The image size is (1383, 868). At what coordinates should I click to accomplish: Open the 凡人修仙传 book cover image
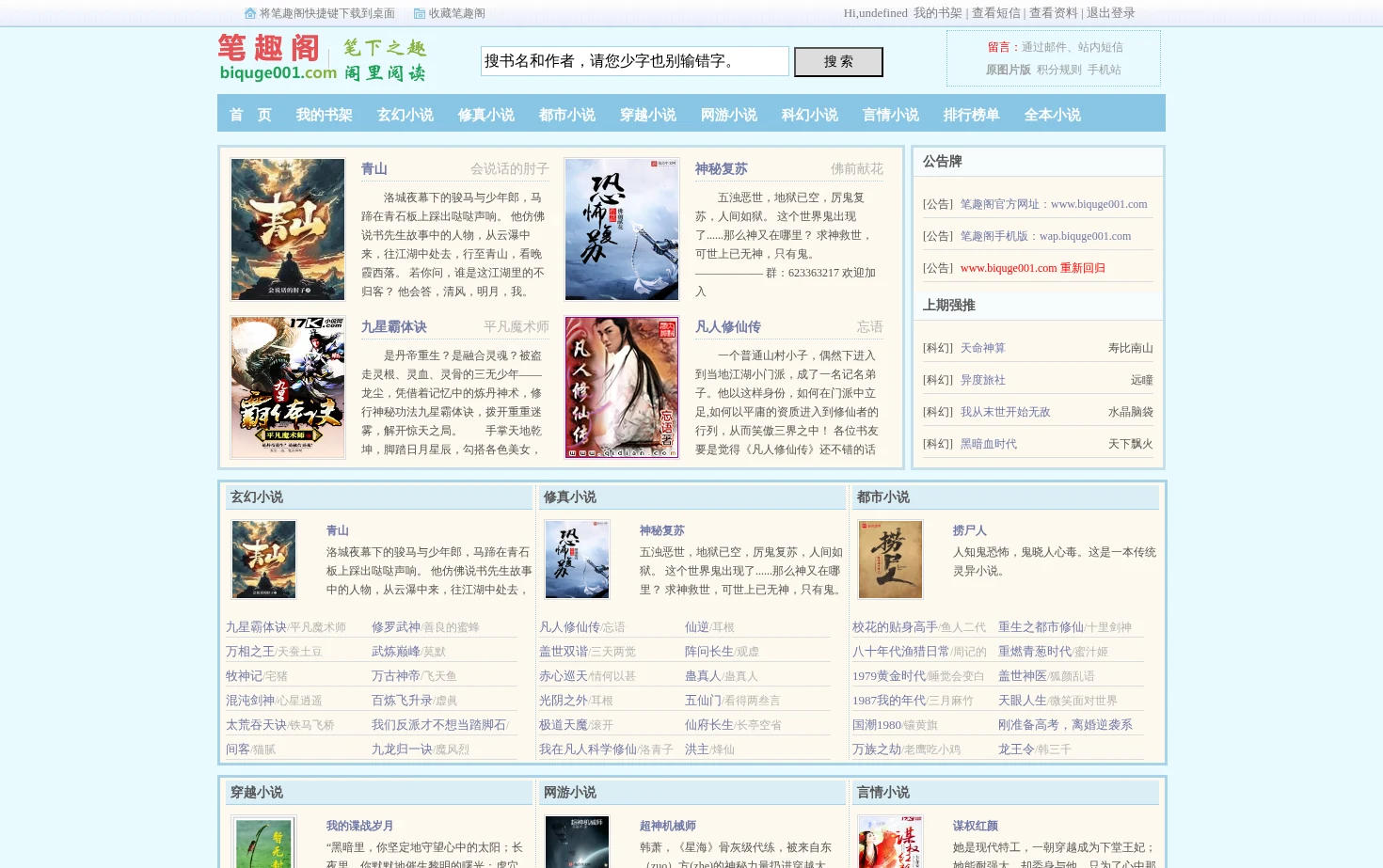tap(622, 387)
